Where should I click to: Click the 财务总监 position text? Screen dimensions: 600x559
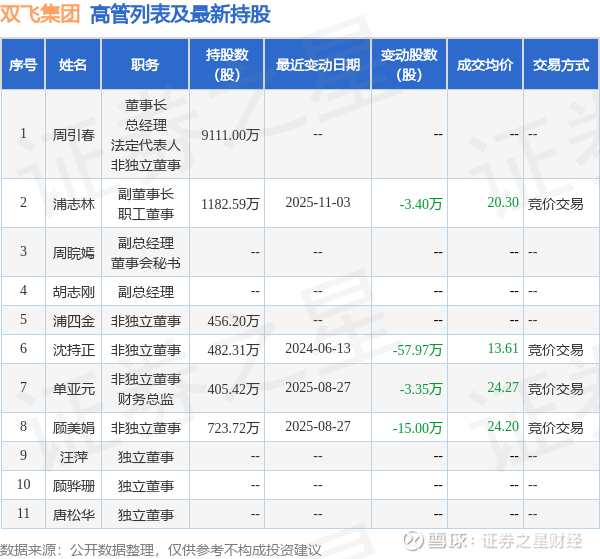[x=145, y=399]
